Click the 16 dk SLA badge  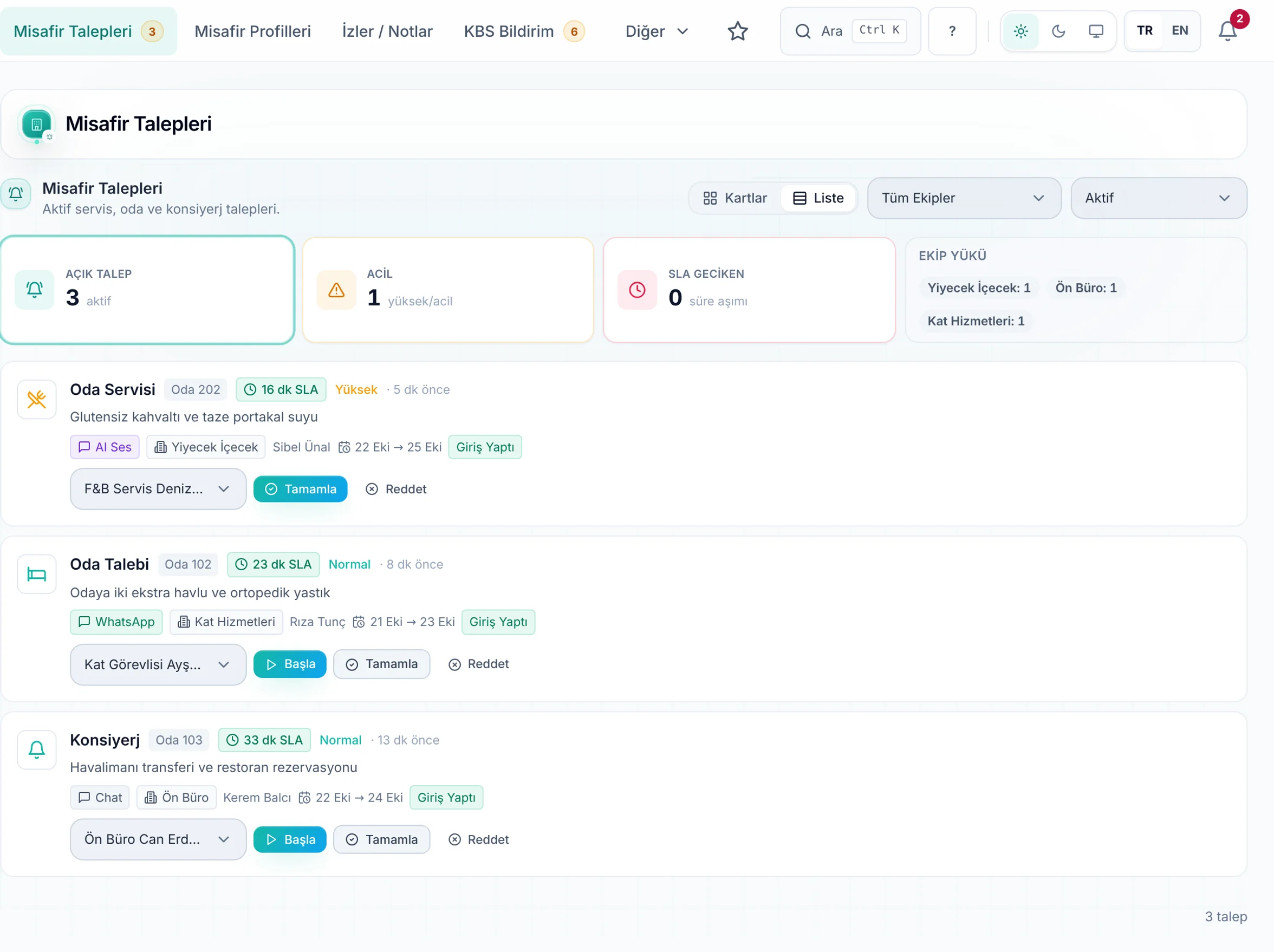281,389
